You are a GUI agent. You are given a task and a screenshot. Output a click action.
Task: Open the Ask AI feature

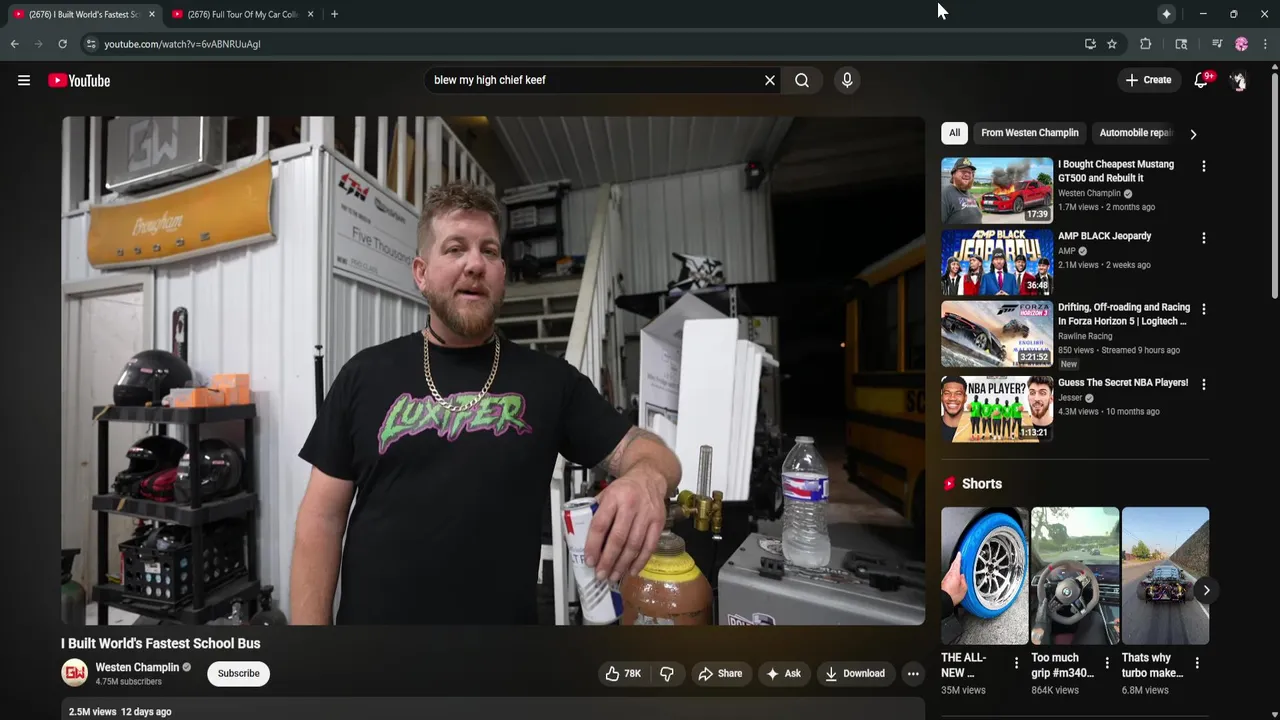pos(783,674)
